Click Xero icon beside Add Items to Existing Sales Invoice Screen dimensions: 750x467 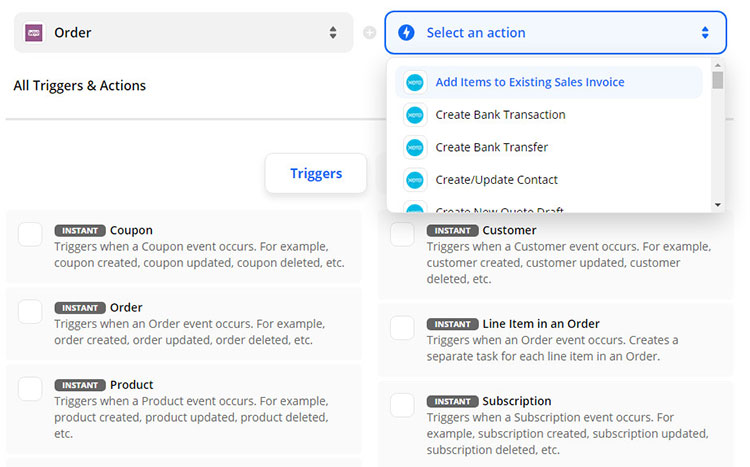pyautogui.click(x=415, y=82)
